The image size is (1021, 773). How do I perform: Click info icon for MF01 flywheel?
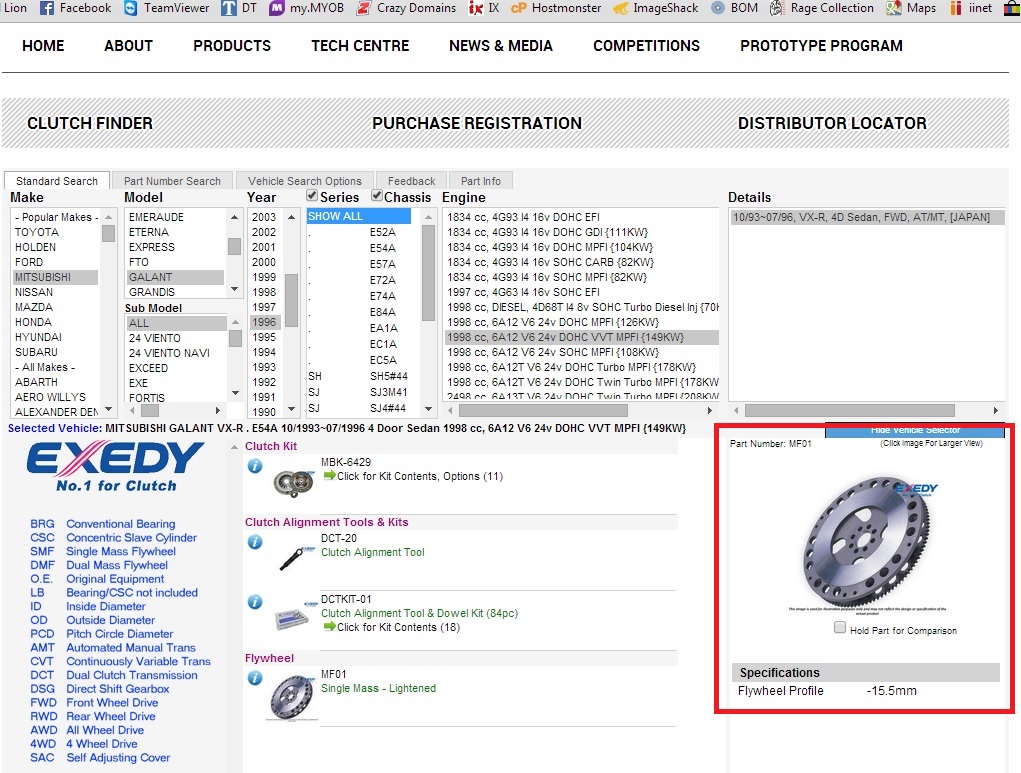click(x=255, y=678)
